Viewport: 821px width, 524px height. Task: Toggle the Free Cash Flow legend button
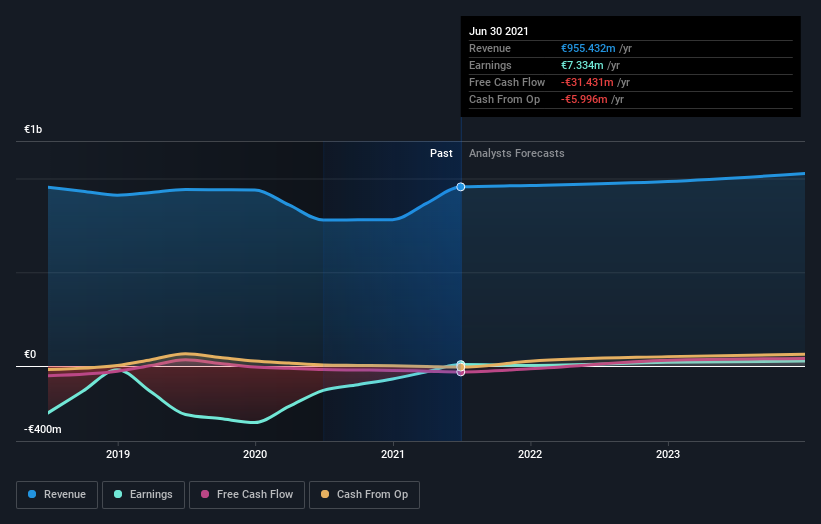coord(247,495)
